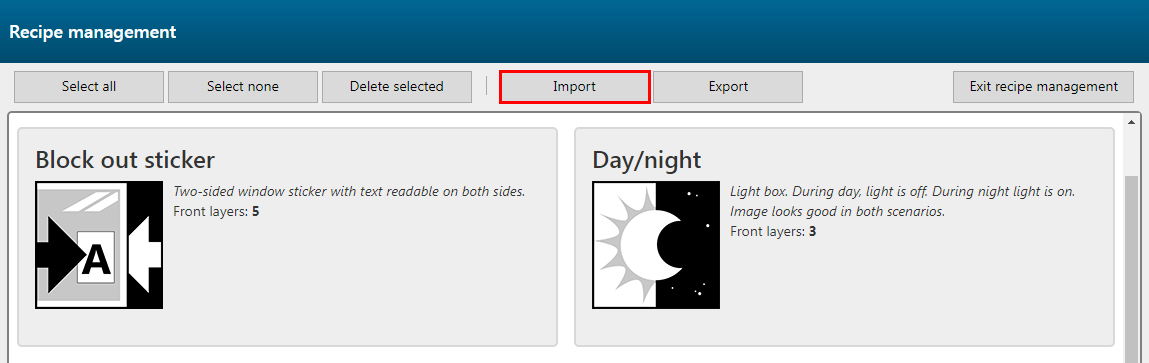Screen dimensions: 1149x363
Task: Exit recipe management
Action: coord(1043,87)
